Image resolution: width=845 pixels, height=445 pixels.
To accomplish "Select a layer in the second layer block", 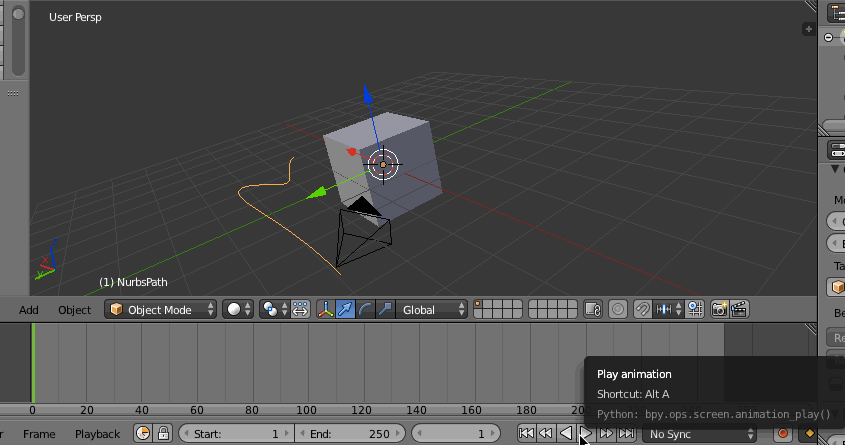I will 553,310.
